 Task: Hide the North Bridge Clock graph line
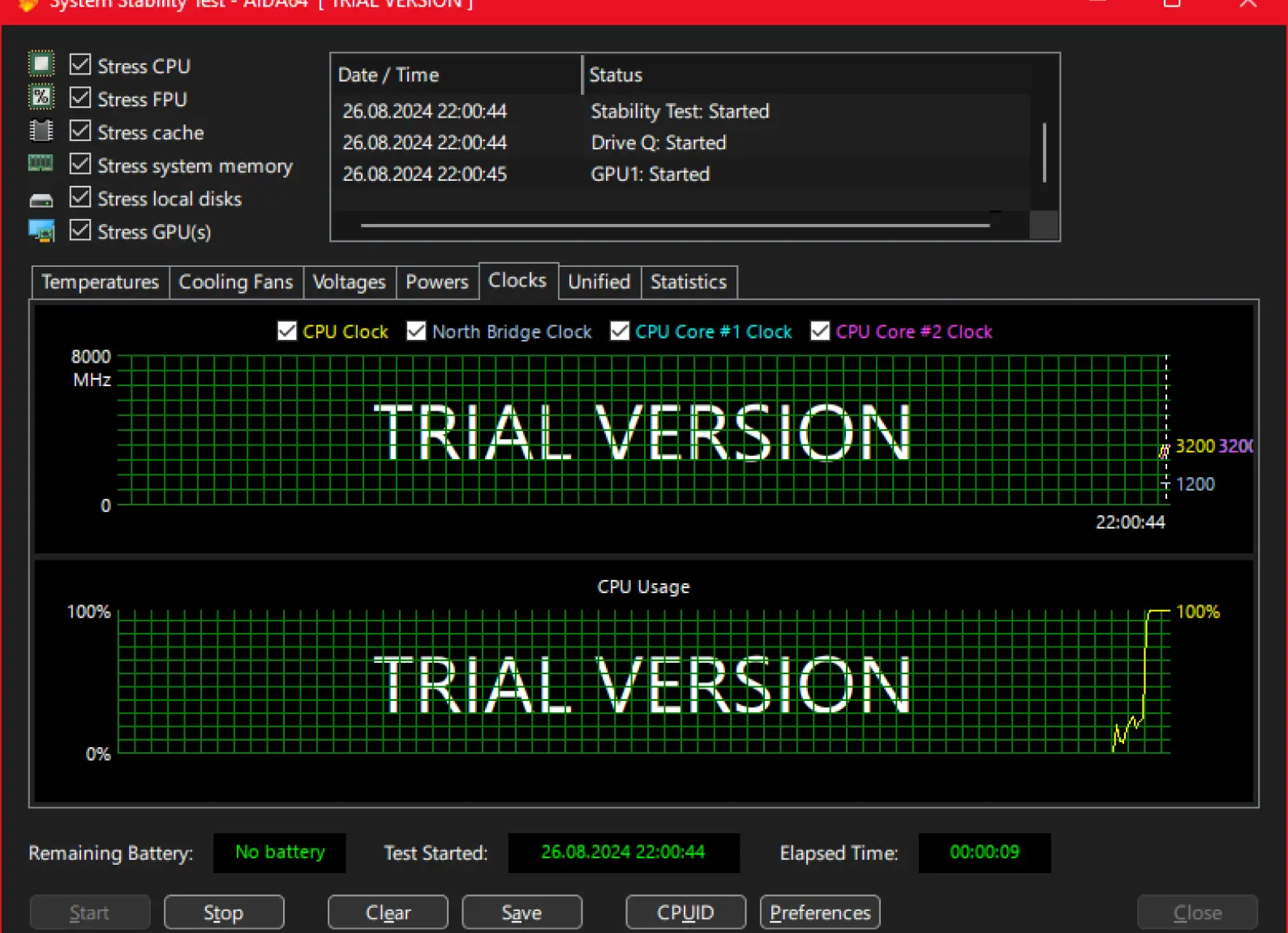(416, 331)
